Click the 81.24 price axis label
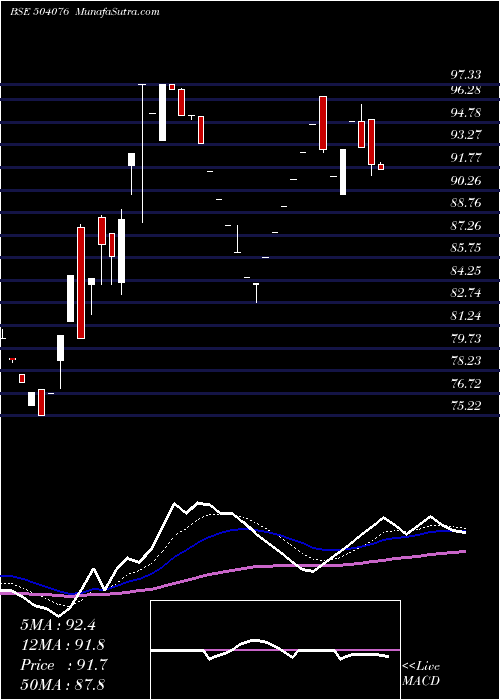 click(x=466, y=316)
